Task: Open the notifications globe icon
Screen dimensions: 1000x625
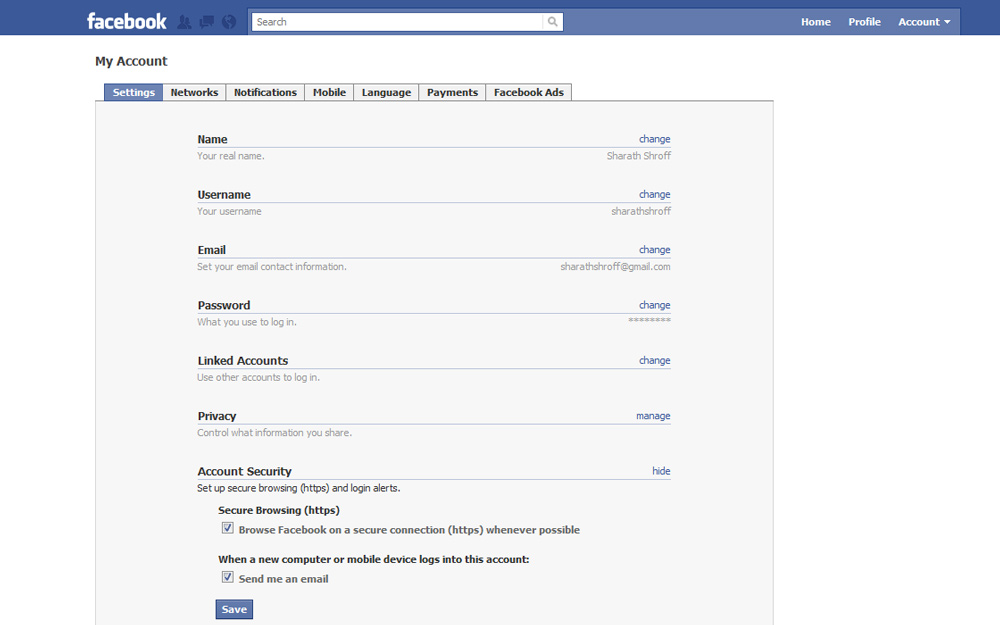Action: [x=229, y=22]
